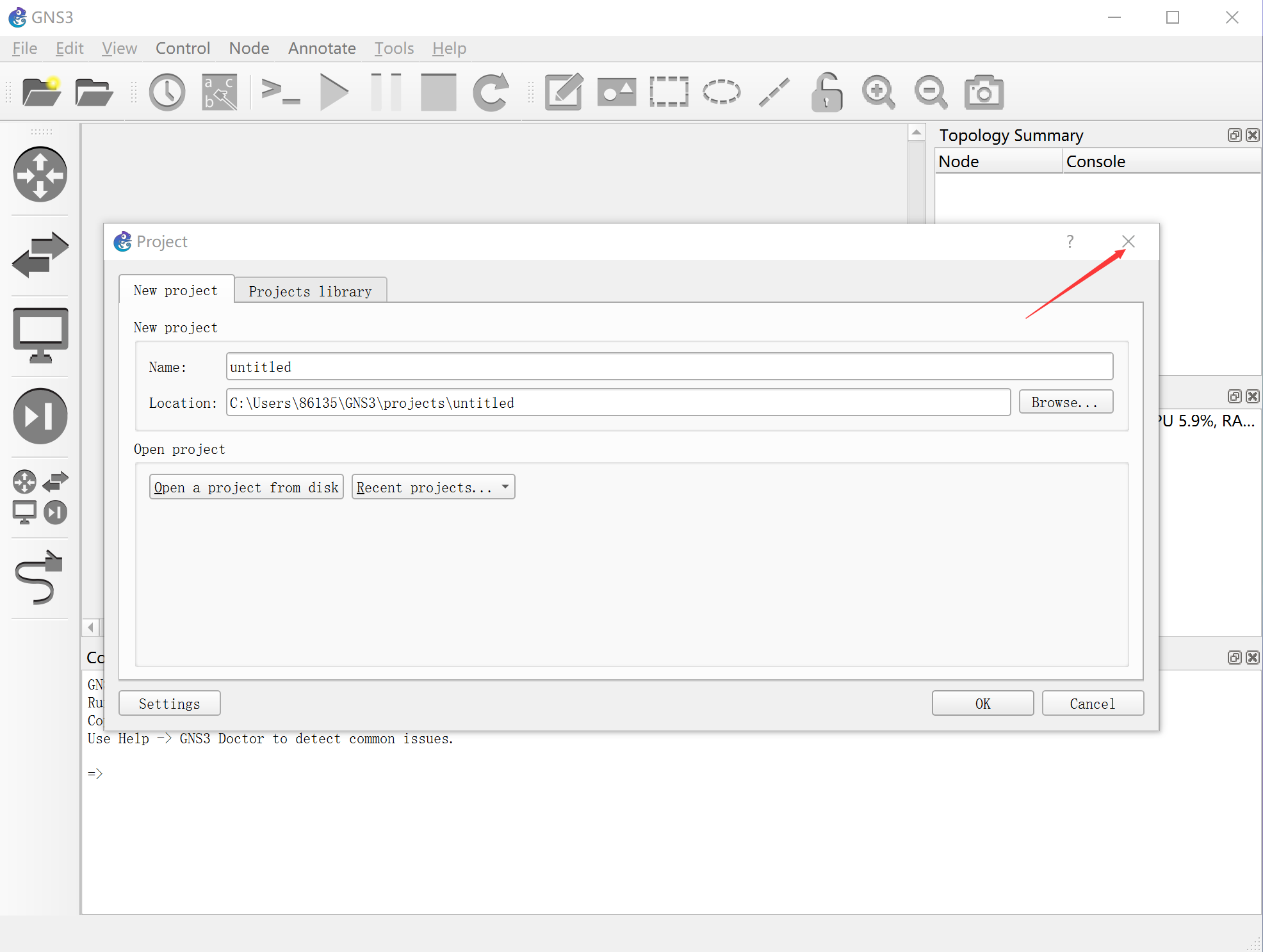Screen dimensions: 1263x952
Task: Close the Project dialog
Action: (x=1129, y=241)
